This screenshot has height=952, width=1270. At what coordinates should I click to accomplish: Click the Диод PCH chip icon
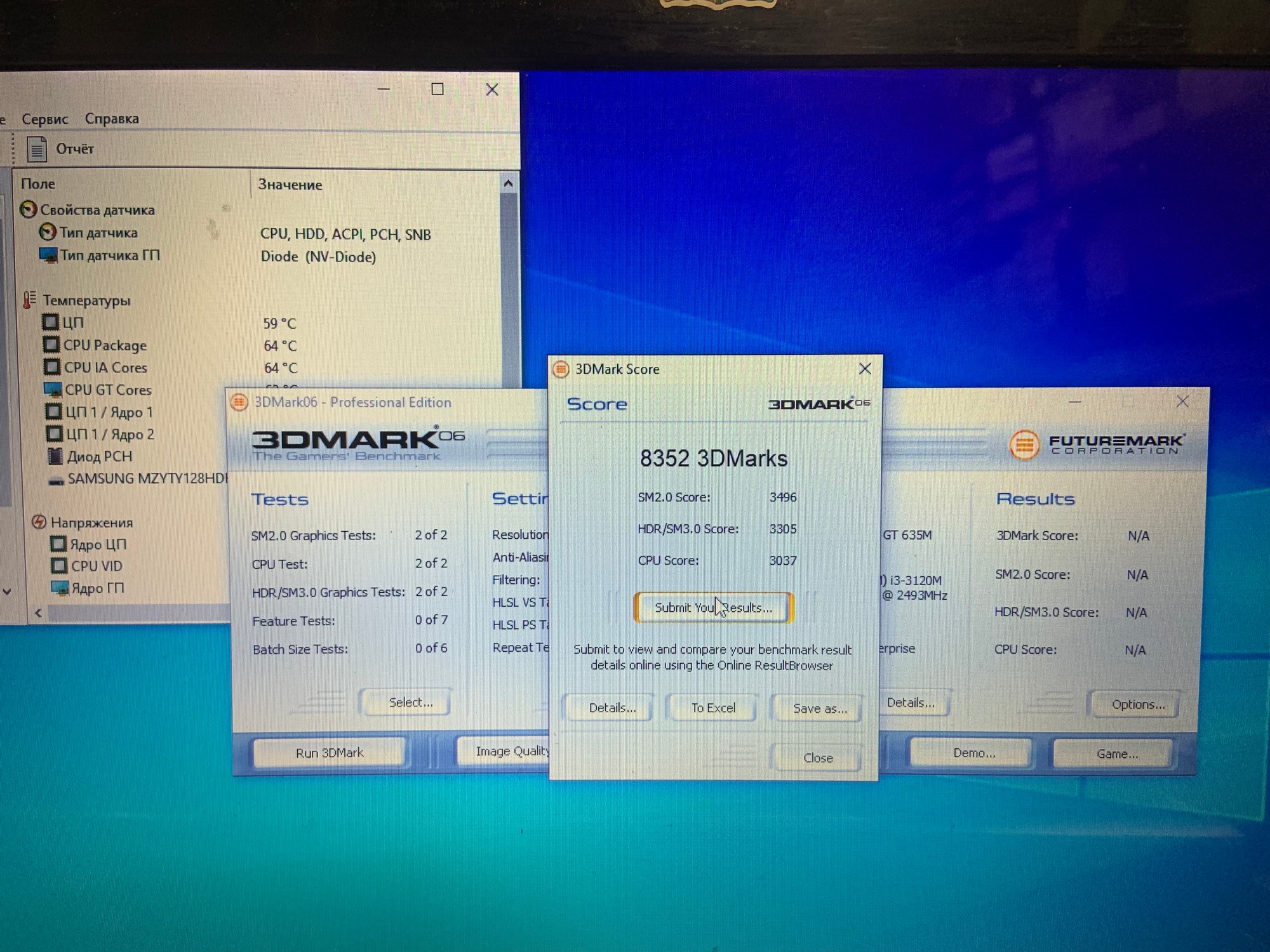coord(56,456)
